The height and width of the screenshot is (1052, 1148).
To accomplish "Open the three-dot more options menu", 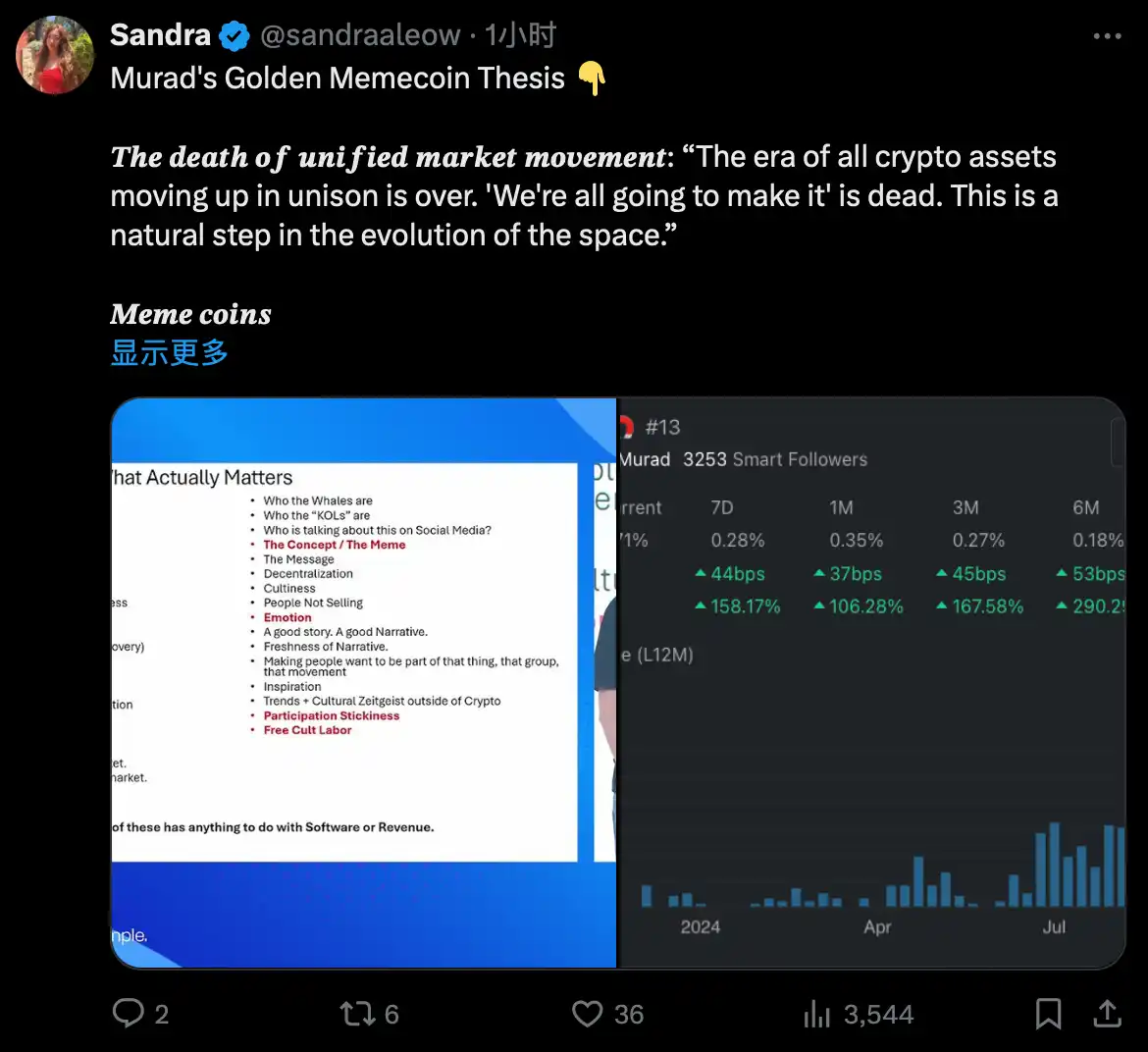I will (x=1107, y=36).
